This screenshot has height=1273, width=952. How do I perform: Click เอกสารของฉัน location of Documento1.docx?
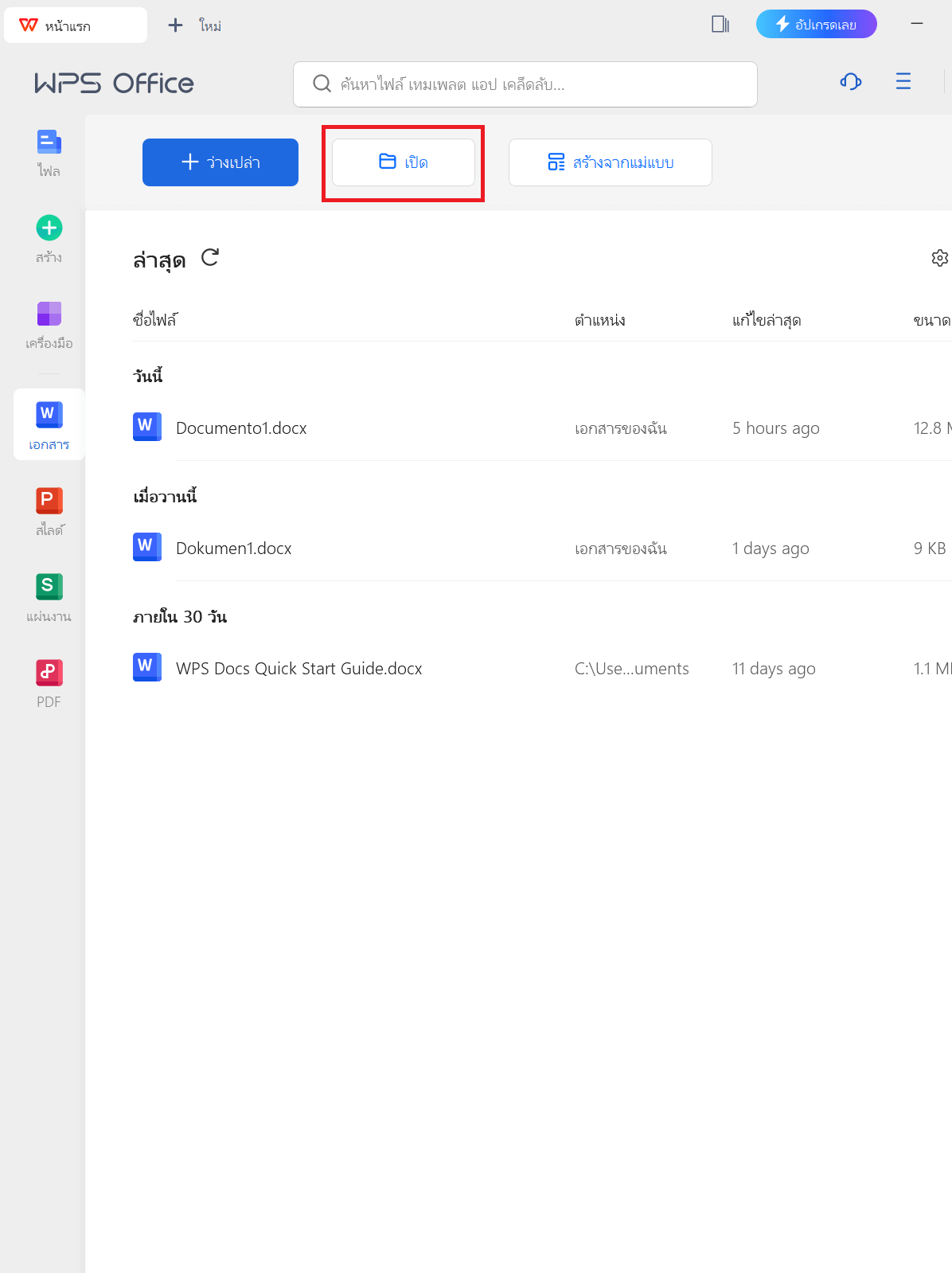(621, 428)
